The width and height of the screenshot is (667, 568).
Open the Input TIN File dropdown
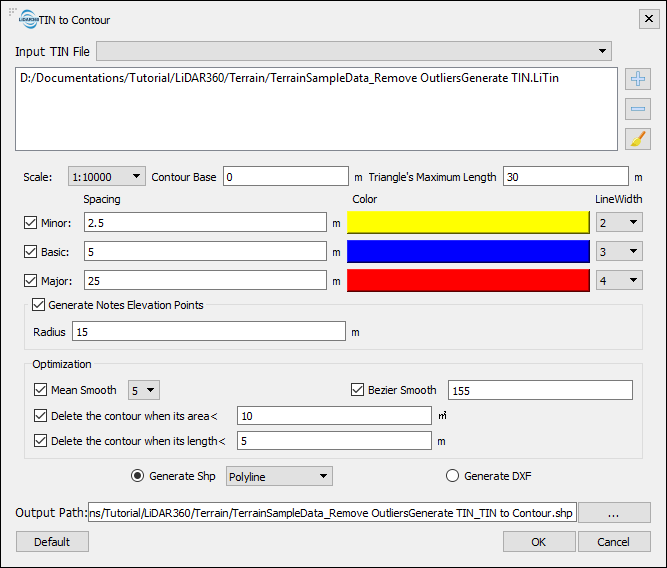pyautogui.click(x=354, y=50)
